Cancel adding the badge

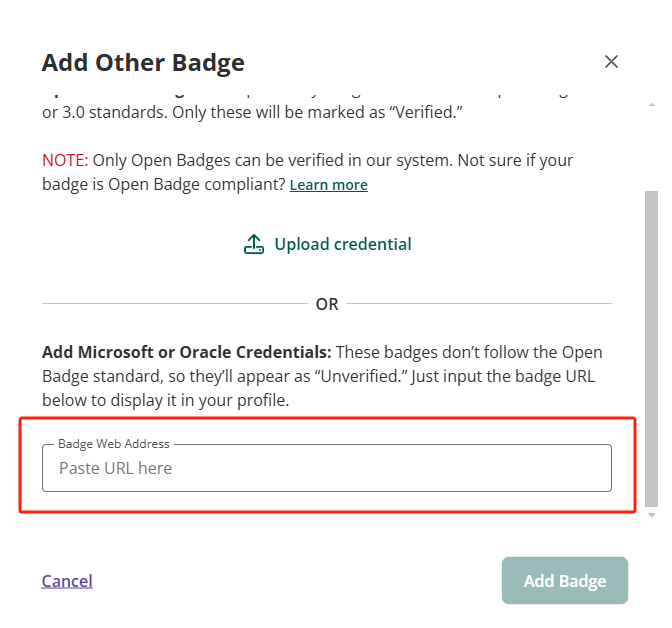[x=67, y=581]
